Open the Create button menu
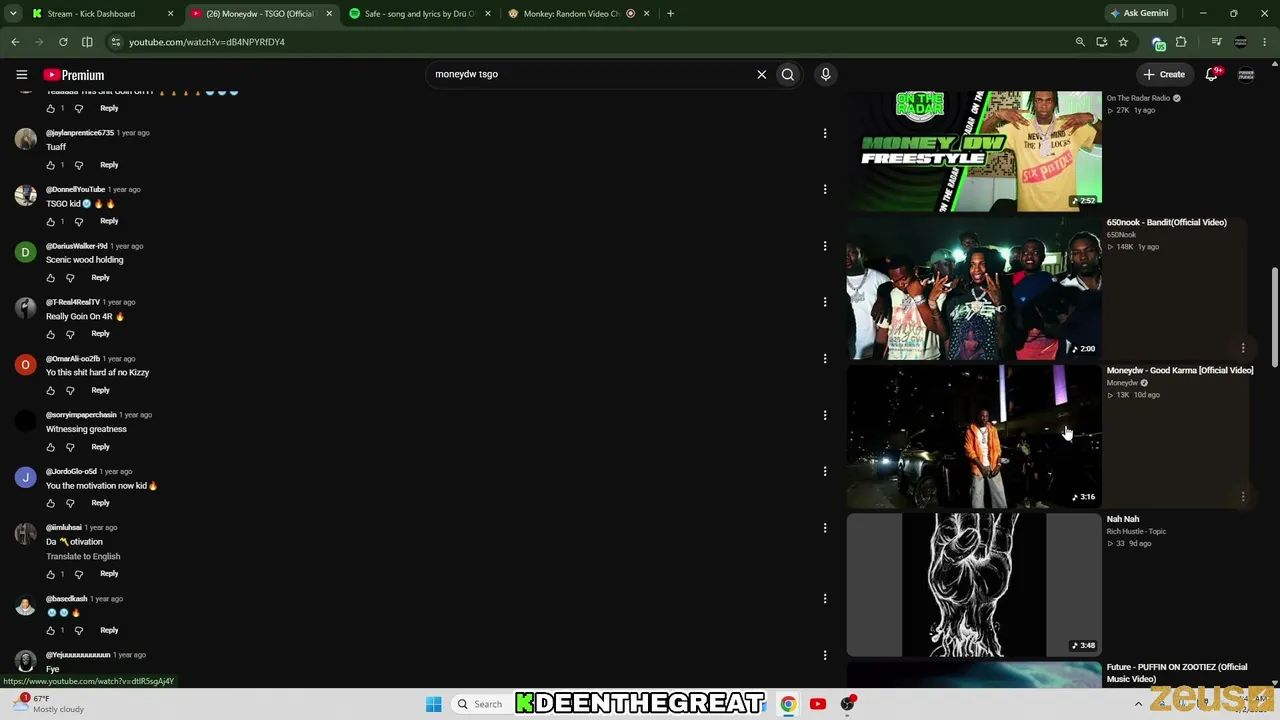Screen dimensions: 1280x720 [1164, 74]
